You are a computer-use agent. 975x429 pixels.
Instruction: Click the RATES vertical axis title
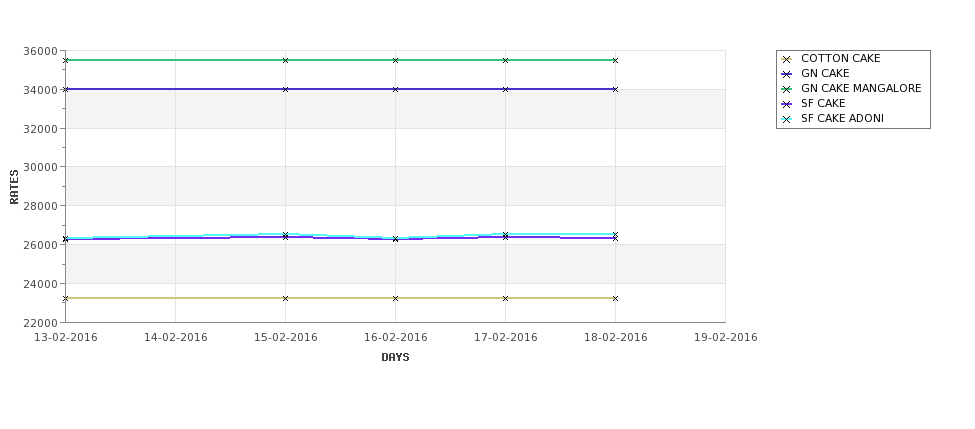click(14, 187)
